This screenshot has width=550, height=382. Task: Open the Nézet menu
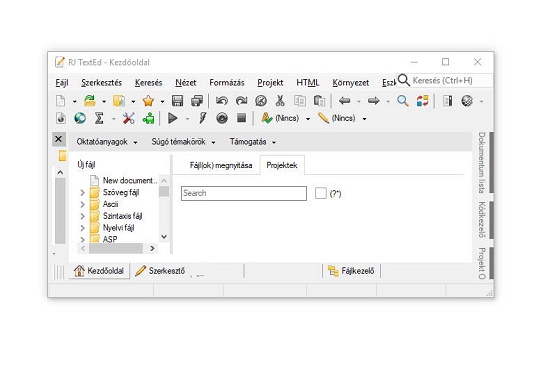[186, 83]
